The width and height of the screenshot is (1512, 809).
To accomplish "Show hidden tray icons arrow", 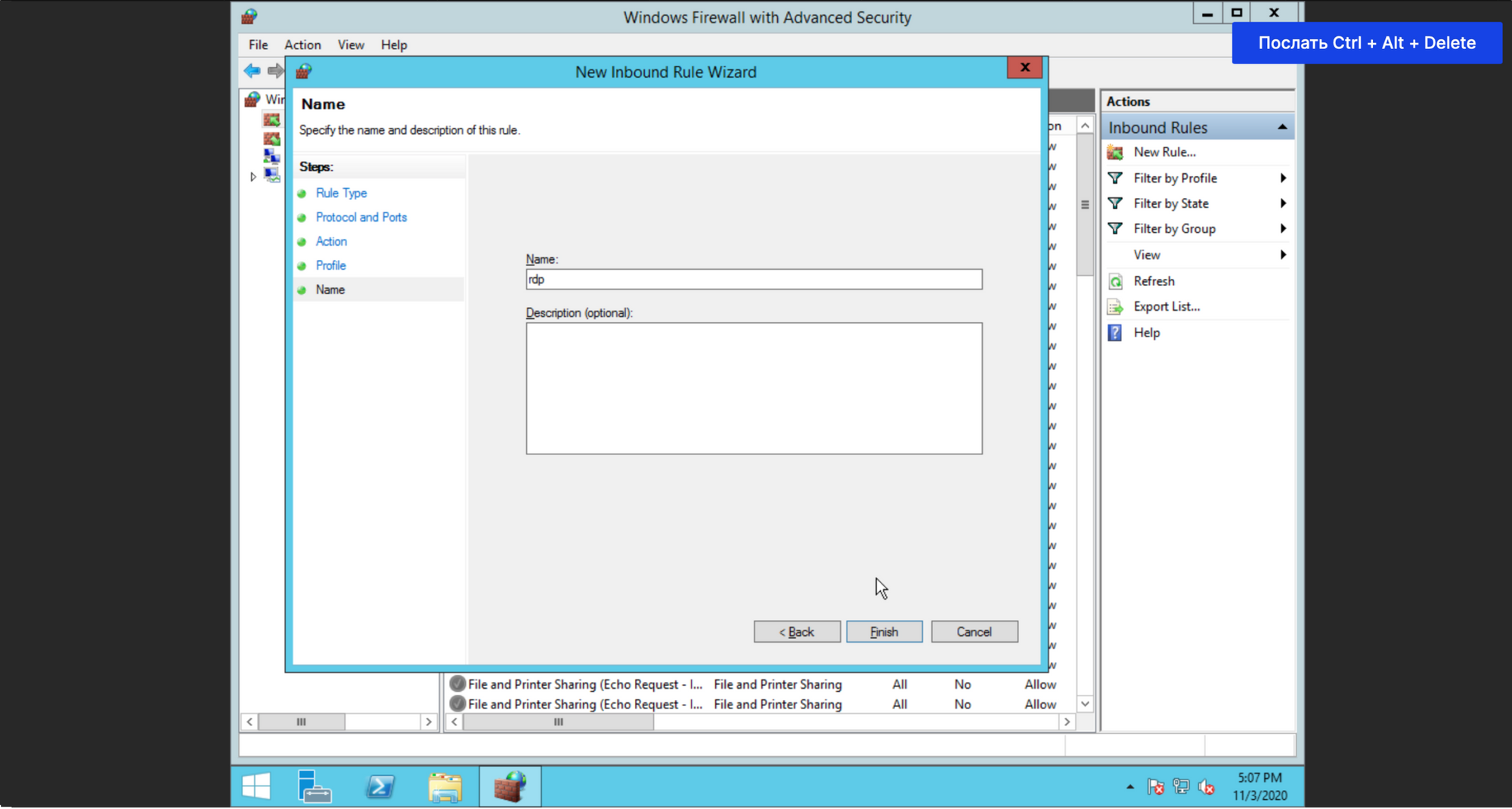I will tap(1130, 787).
